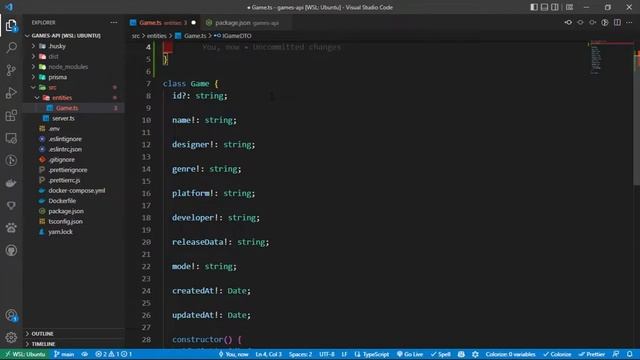
Task: Click the LF end of line setting
Action: point(344,354)
